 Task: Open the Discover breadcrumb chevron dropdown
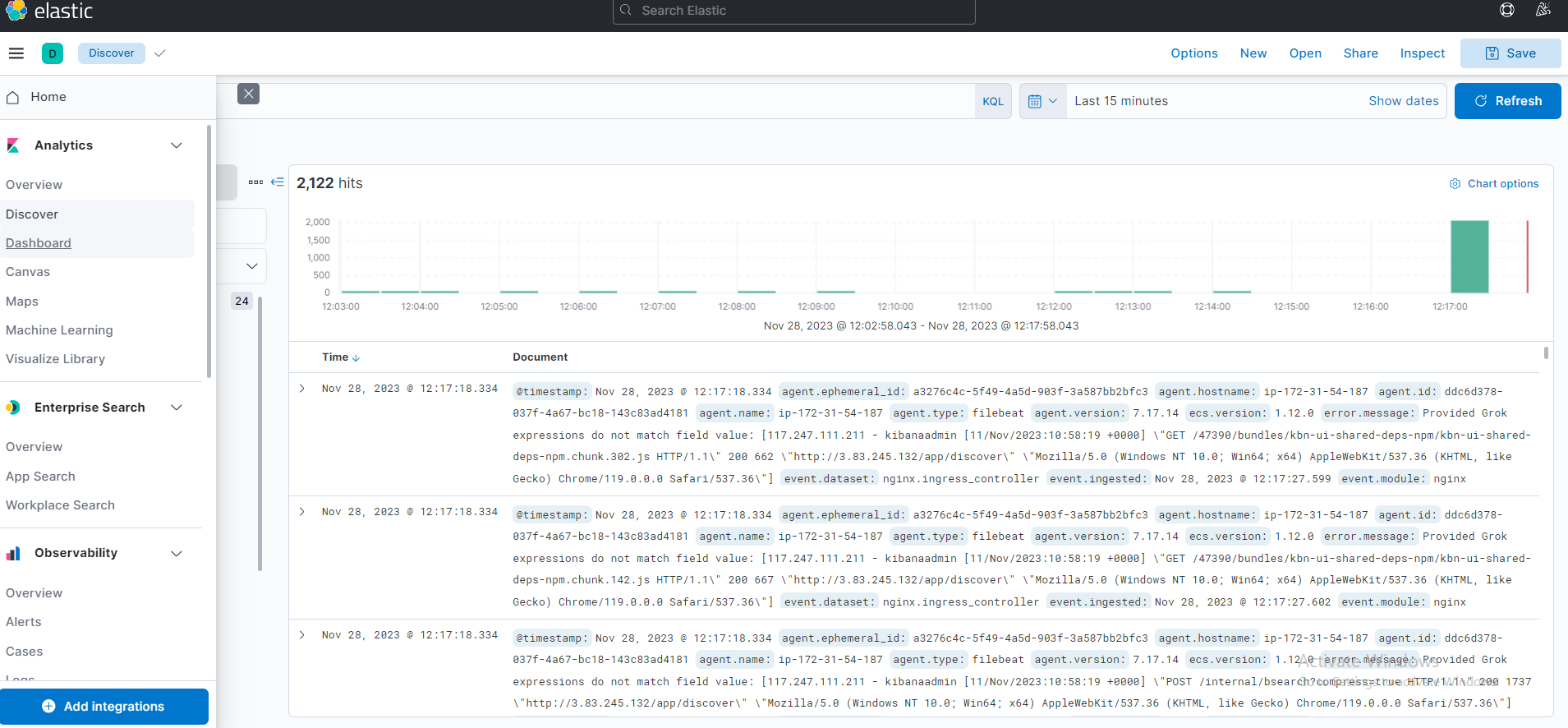(160, 53)
